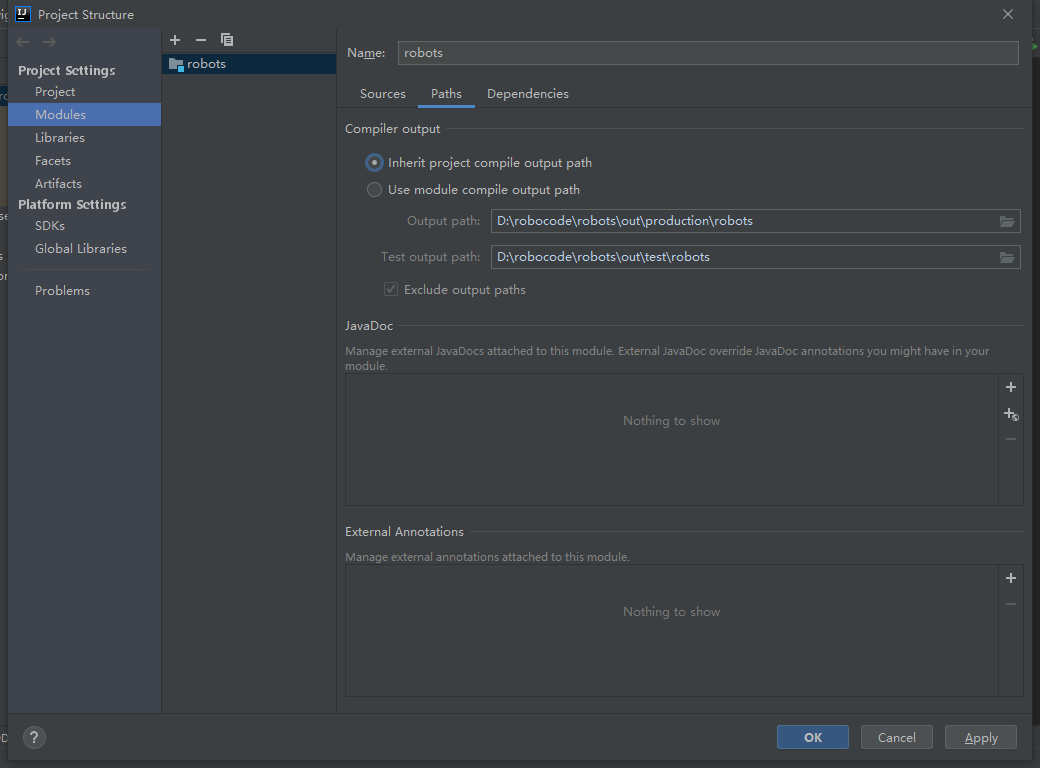Viewport: 1040px width, 768px height.
Task: Click the Add module plus icon
Action: (x=175, y=40)
